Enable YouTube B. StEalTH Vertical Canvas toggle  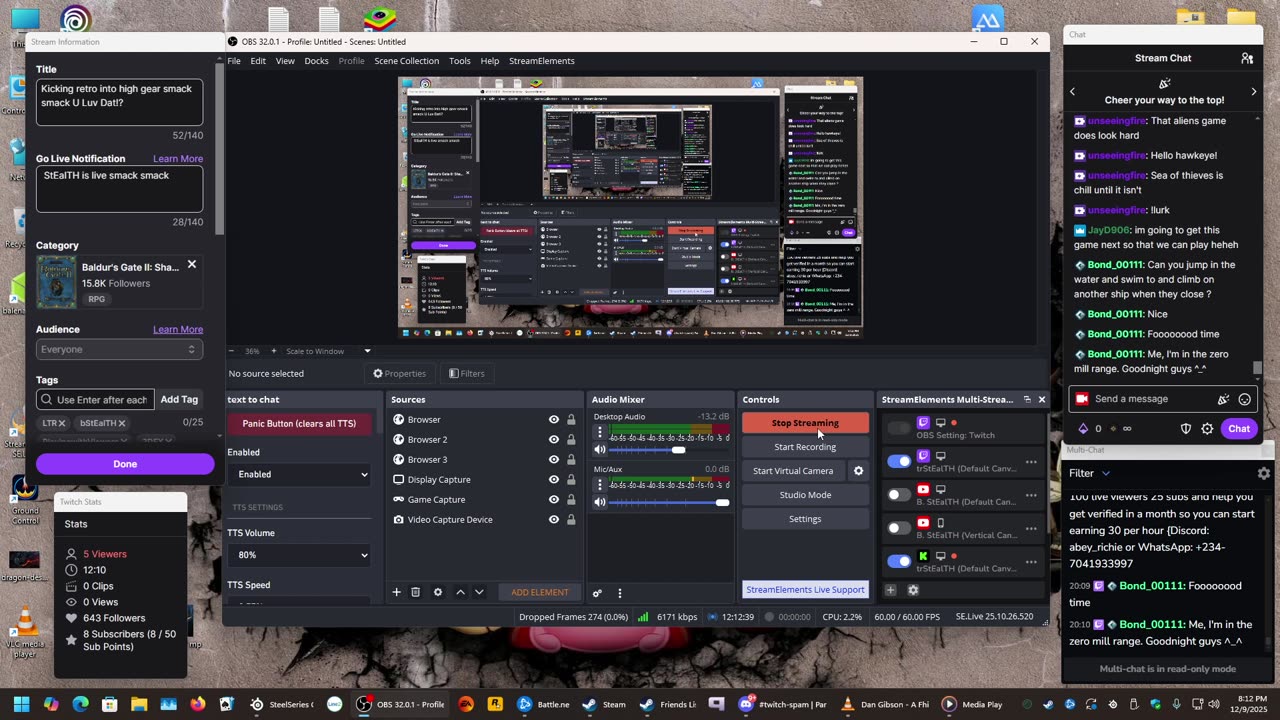[899, 528]
